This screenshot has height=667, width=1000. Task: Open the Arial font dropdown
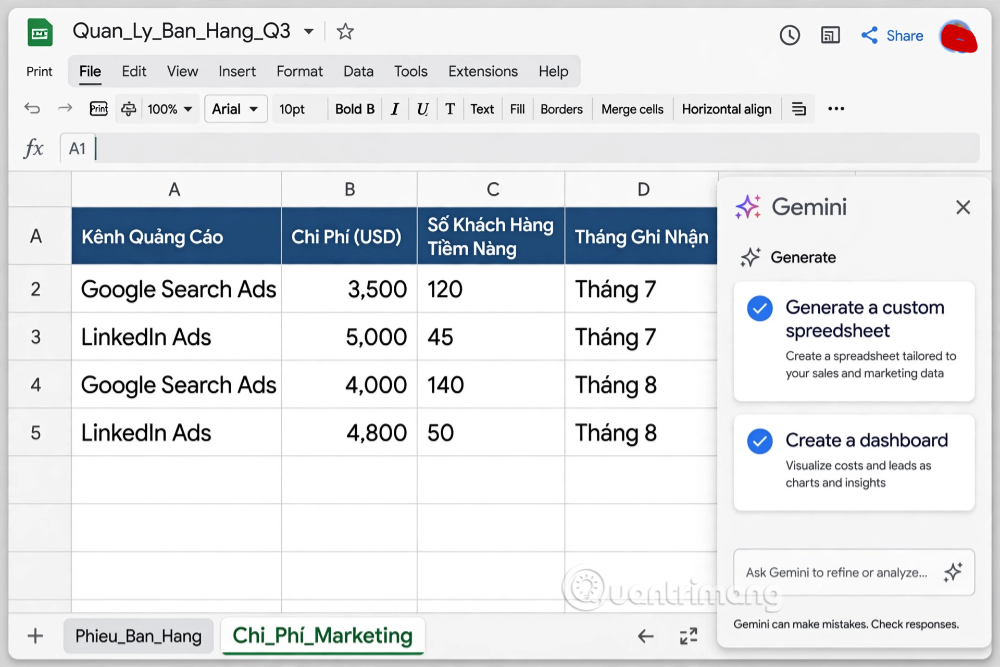pyautogui.click(x=235, y=109)
